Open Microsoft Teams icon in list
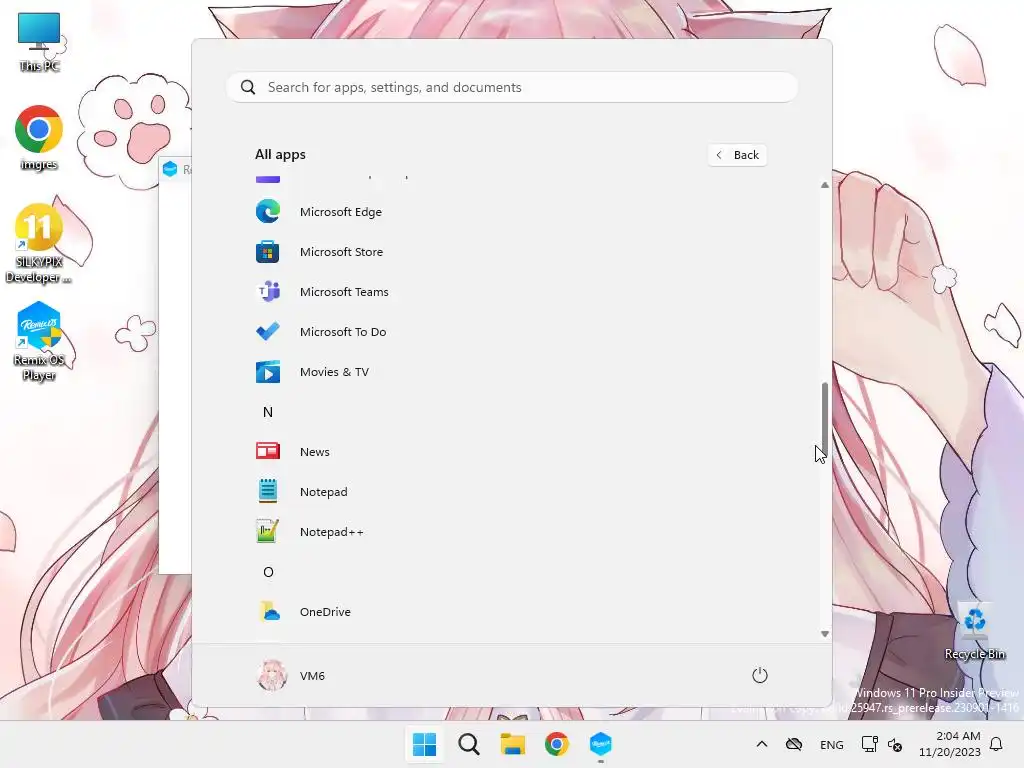This screenshot has width=1024, height=768. [268, 291]
